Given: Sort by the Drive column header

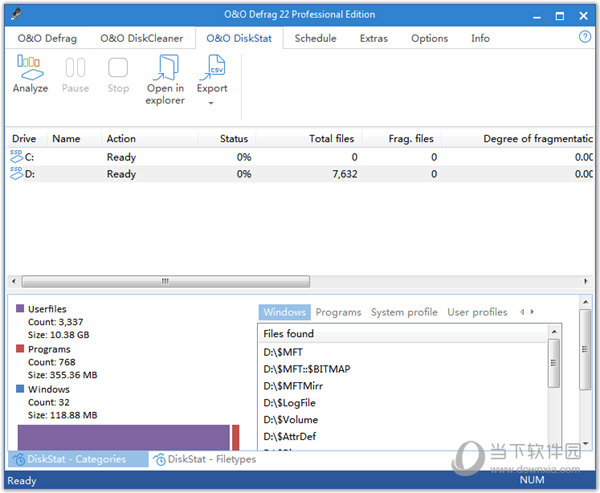Looking at the screenshot, I should [27, 139].
